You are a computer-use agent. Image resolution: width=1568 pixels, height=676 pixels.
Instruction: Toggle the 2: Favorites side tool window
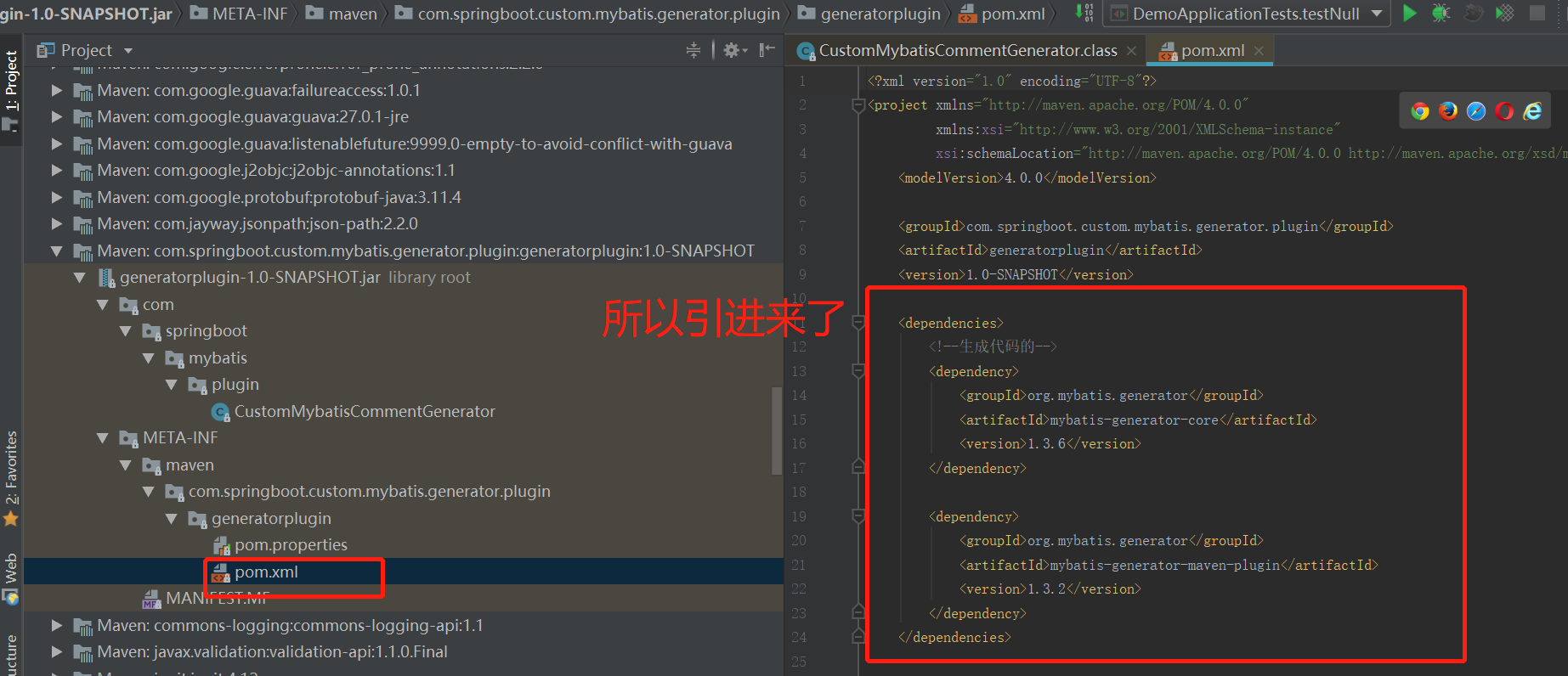11,478
